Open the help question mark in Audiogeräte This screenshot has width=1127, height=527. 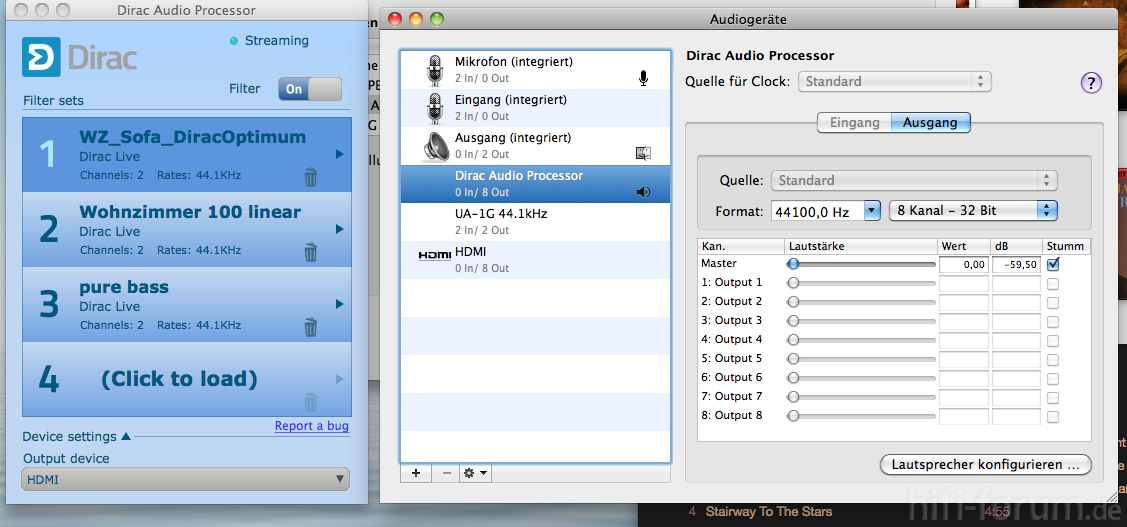(1090, 83)
